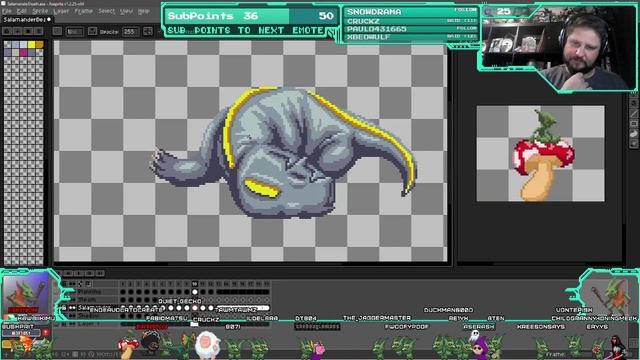This screenshot has height=360, width=640.
Task: Select the diagonal line tool in right toolbar
Action: (x=633, y=113)
